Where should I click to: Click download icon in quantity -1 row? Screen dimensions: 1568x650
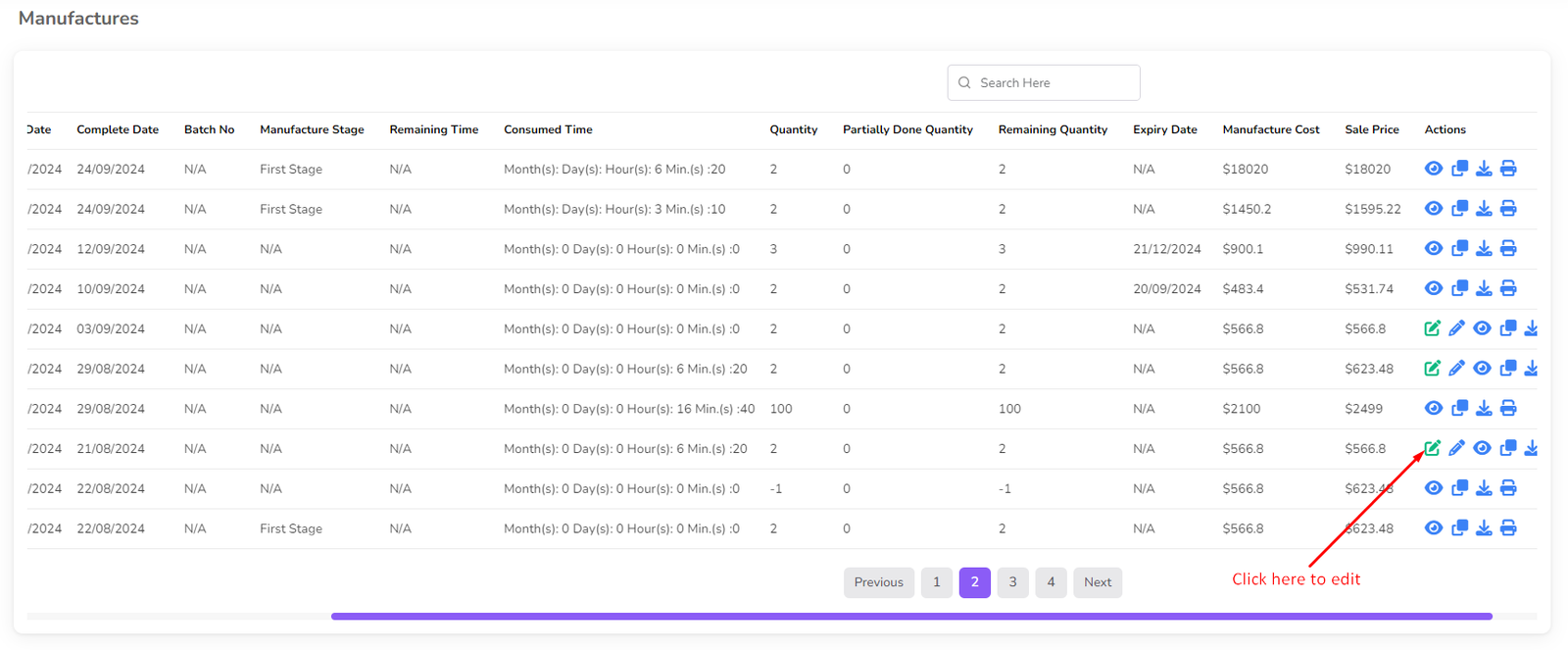[x=1484, y=488]
